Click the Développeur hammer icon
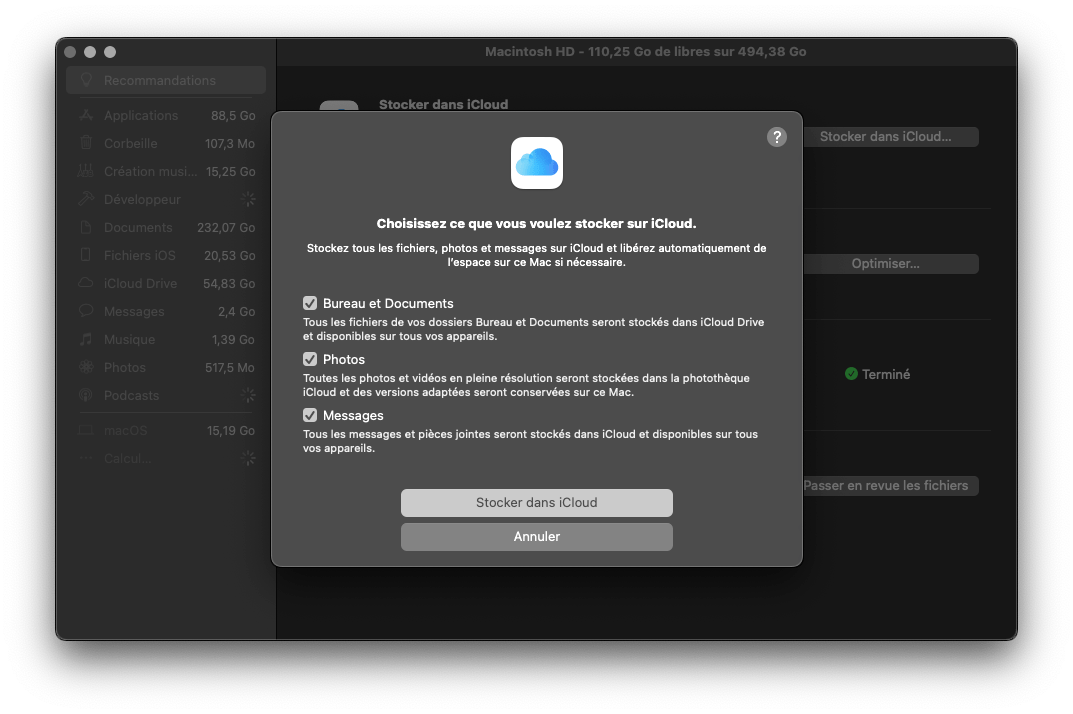This screenshot has height=714, width=1073. pos(86,199)
